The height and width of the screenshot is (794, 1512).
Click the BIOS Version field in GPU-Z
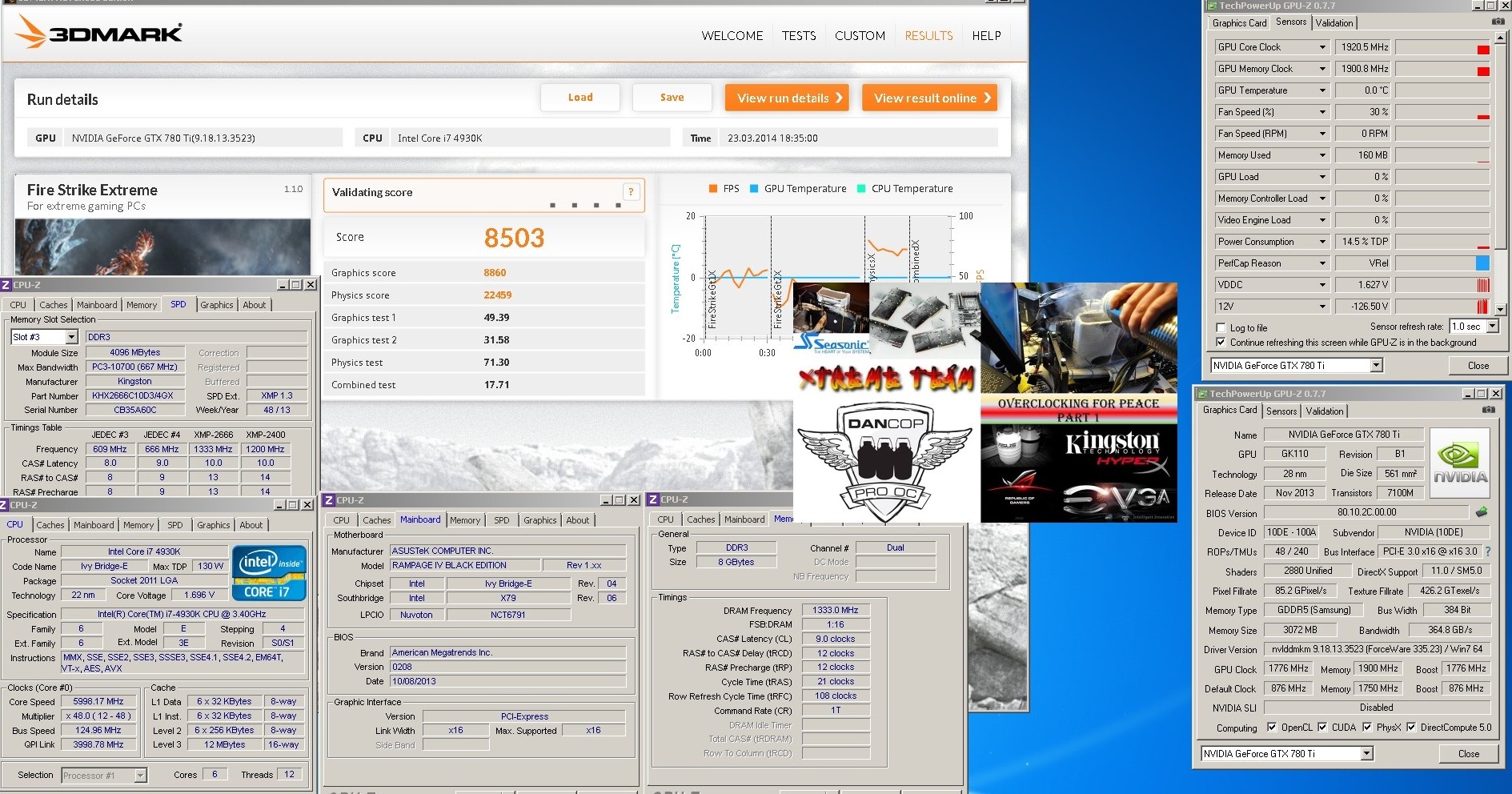coord(1366,512)
